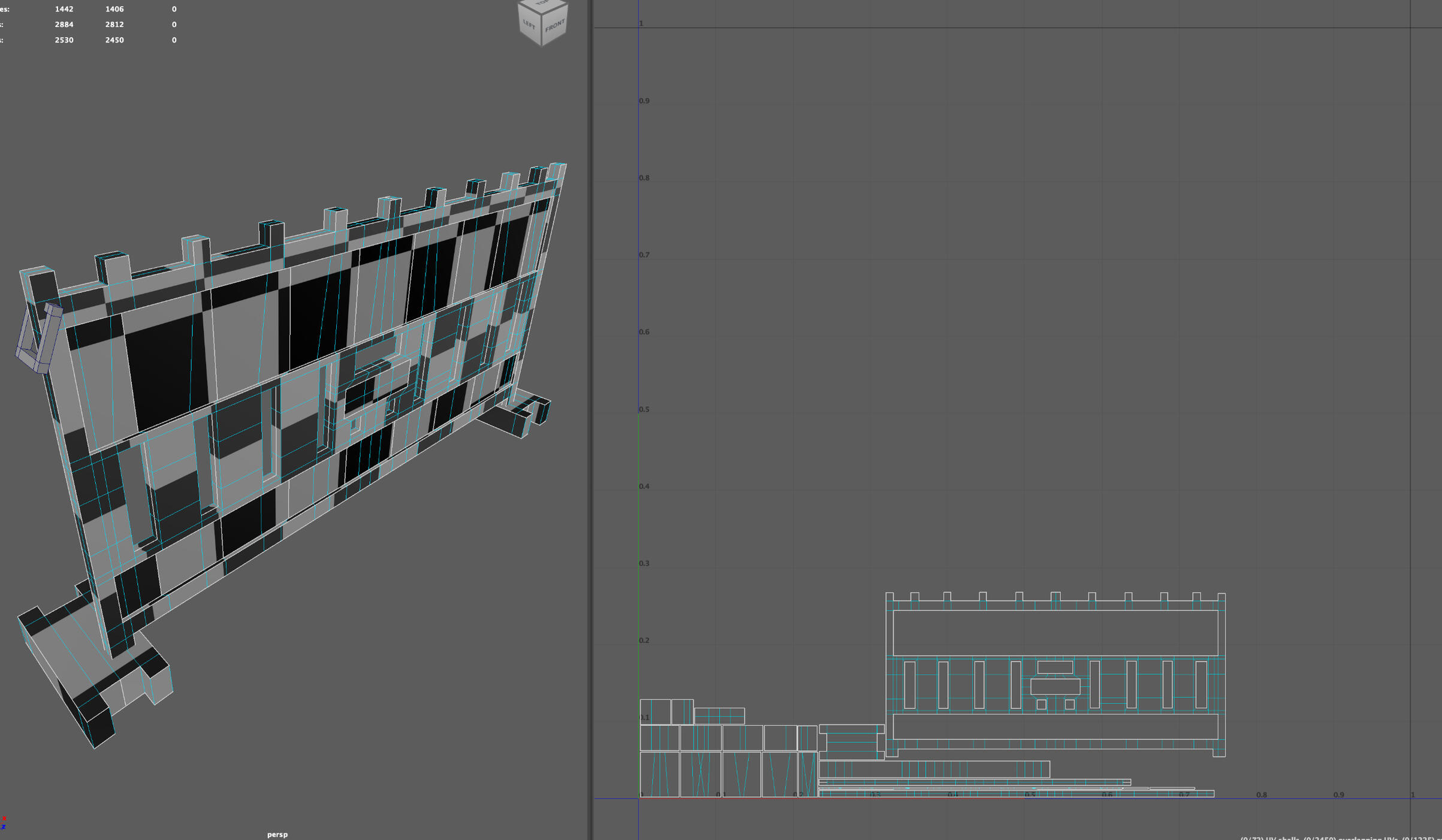Image resolution: width=1442 pixels, height=840 pixels.
Task: Click the 1442 value in the poly count HUD
Action: point(64,9)
